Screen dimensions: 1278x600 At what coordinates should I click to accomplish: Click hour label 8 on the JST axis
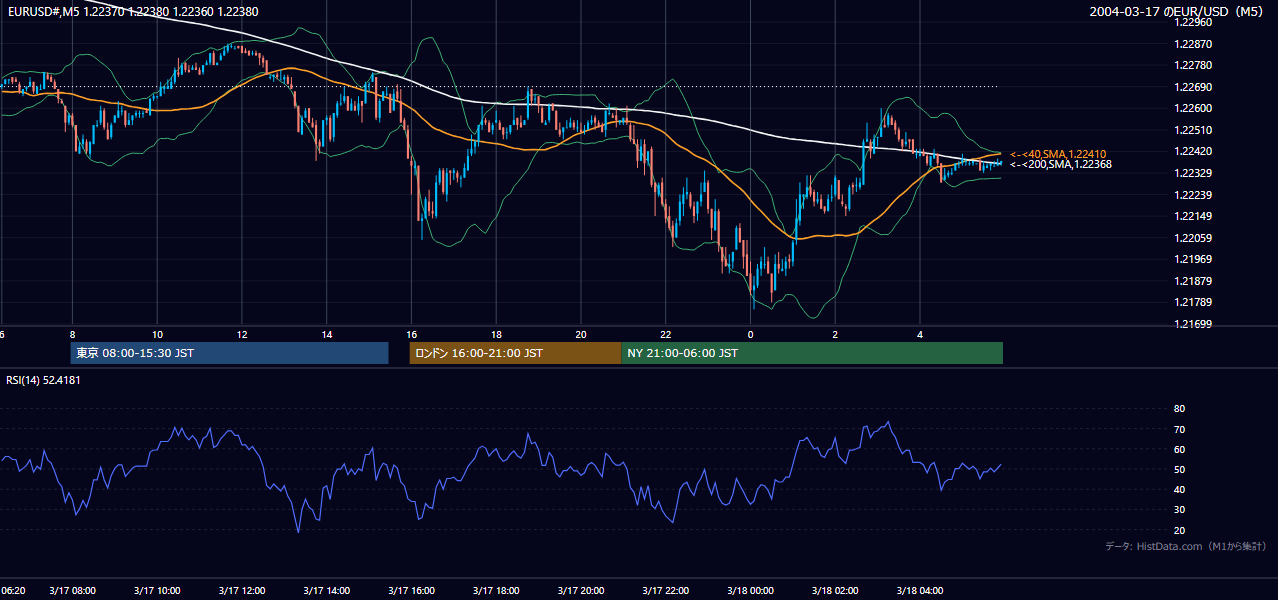coord(72,334)
